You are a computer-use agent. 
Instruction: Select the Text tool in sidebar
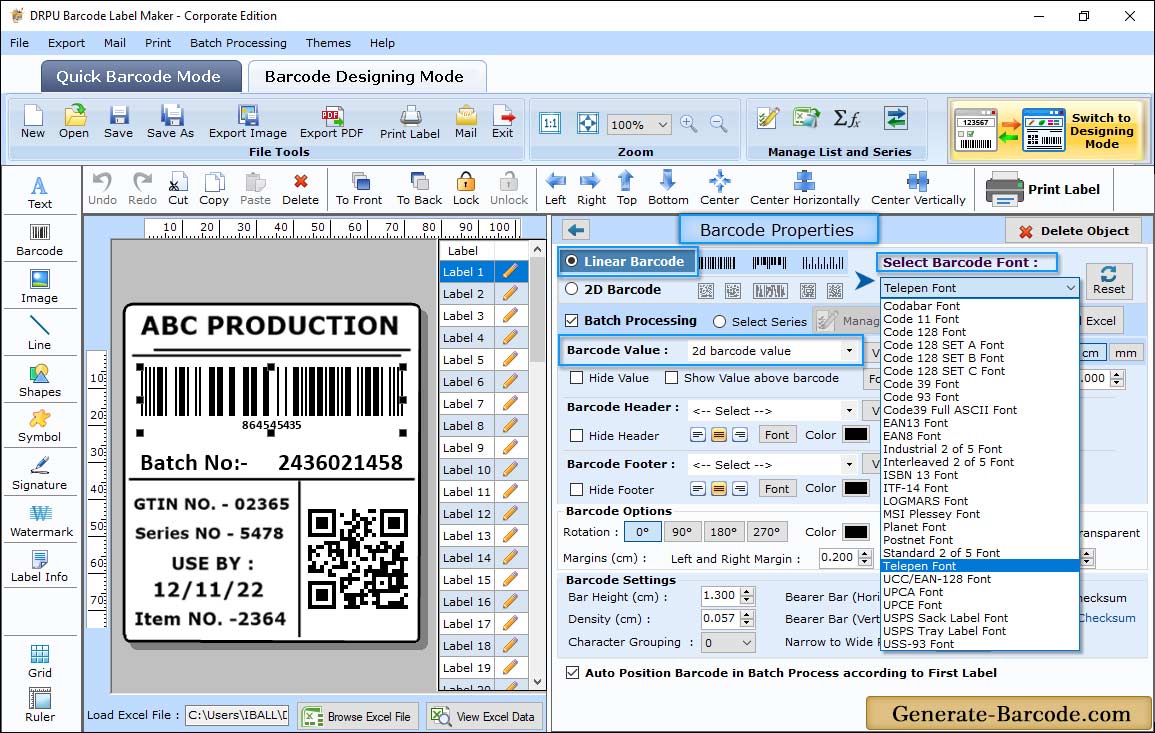(40, 193)
